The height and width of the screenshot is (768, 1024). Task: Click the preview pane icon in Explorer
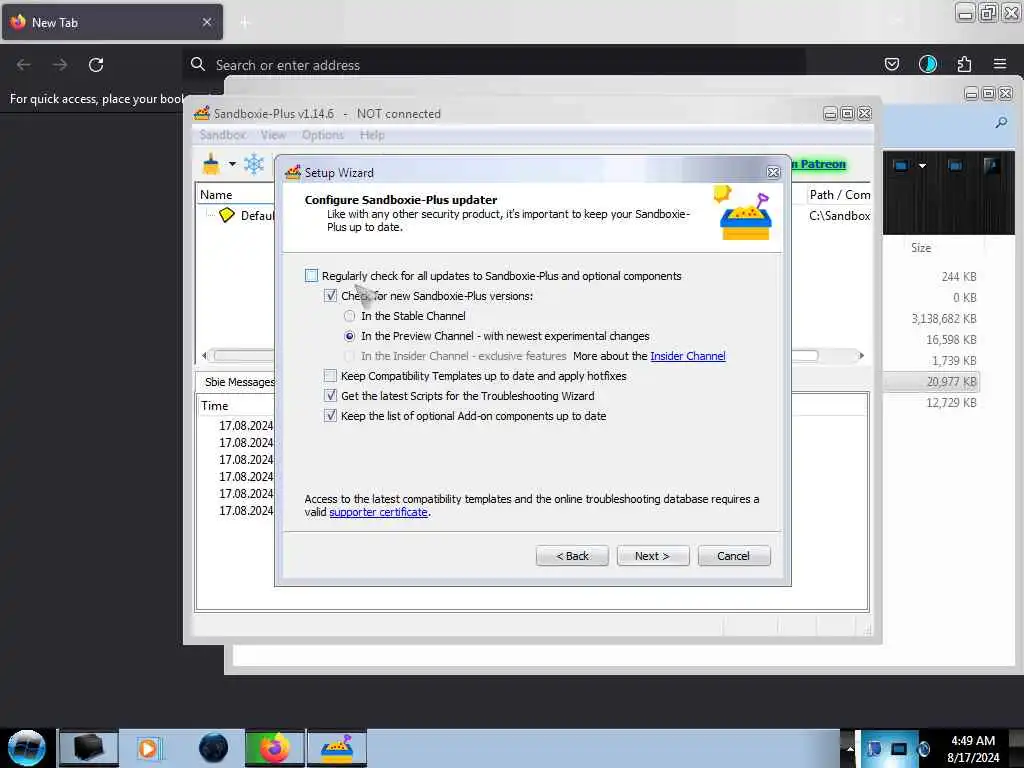955,166
